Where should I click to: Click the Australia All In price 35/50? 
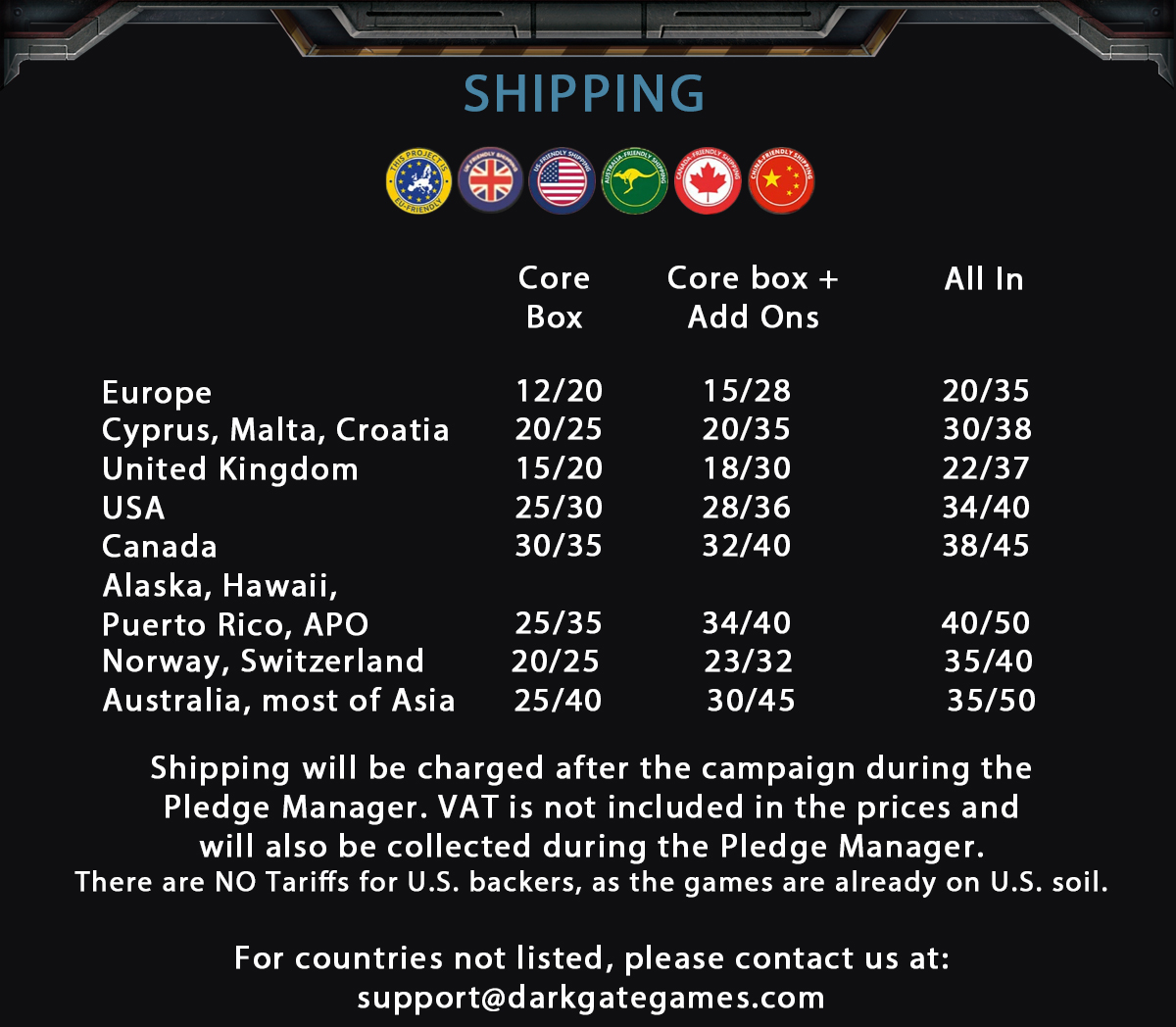click(991, 701)
